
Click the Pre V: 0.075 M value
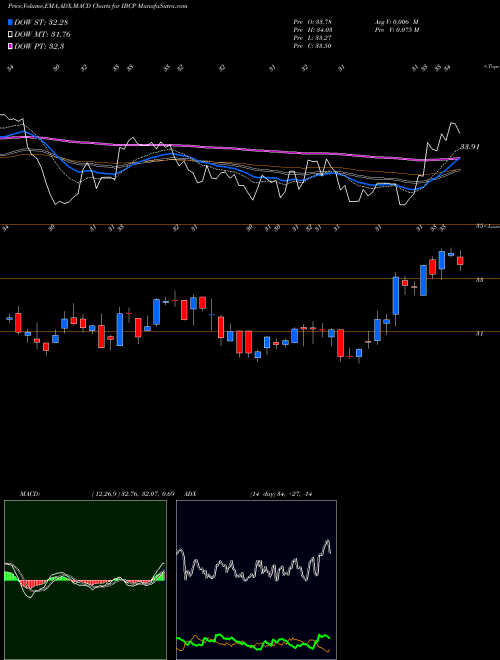click(x=398, y=30)
